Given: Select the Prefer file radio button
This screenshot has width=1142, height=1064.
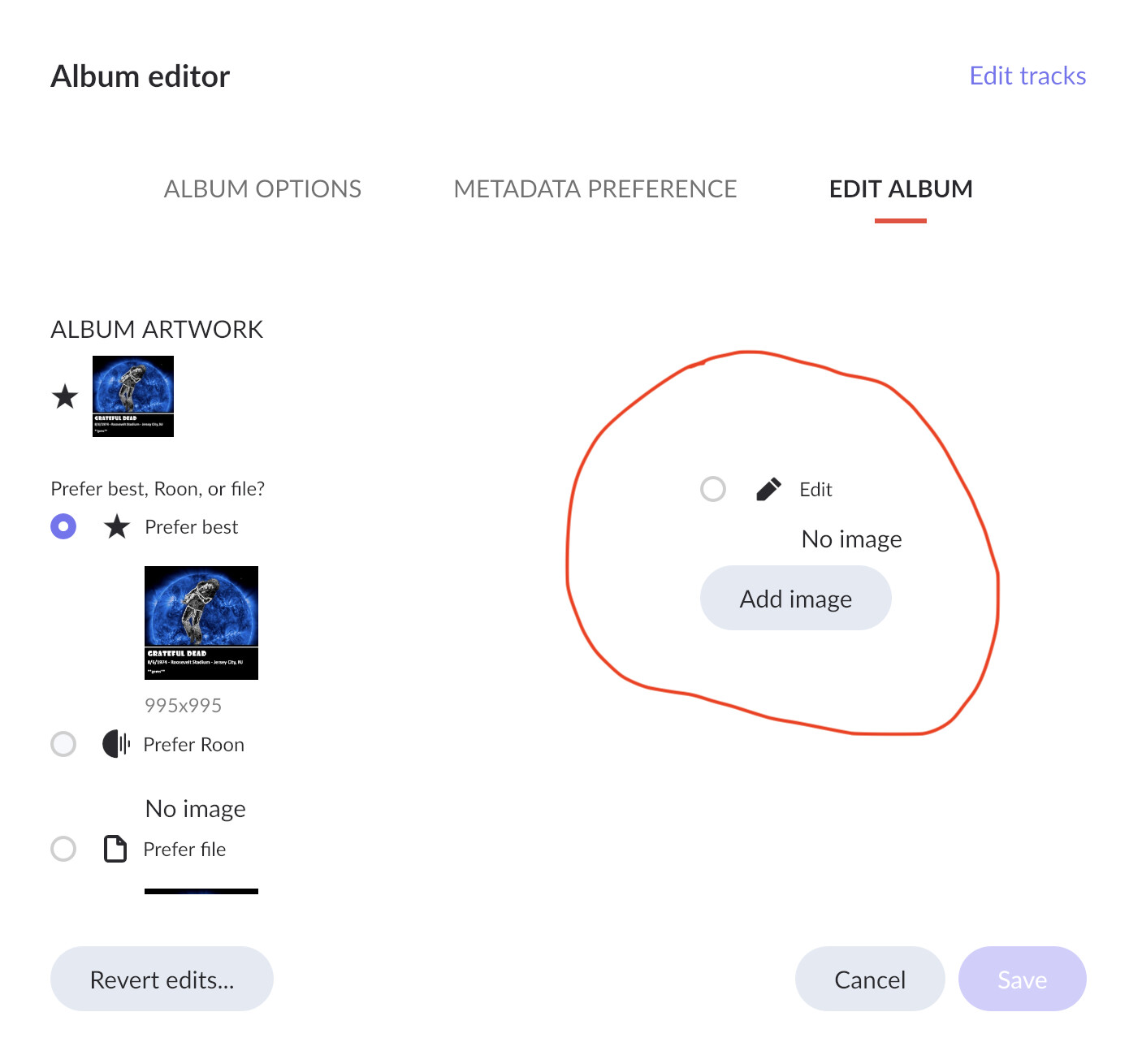Looking at the screenshot, I should [x=63, y=849].
